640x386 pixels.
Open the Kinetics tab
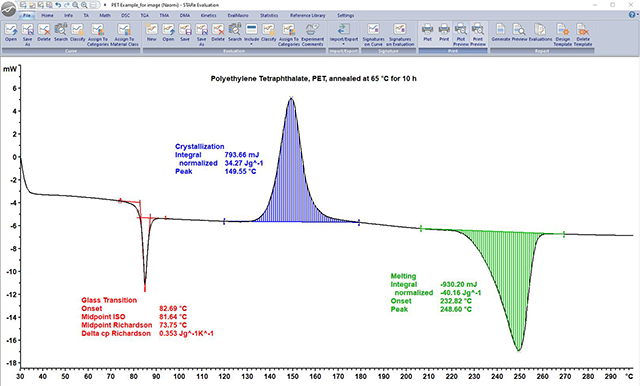tap(208, 16)
